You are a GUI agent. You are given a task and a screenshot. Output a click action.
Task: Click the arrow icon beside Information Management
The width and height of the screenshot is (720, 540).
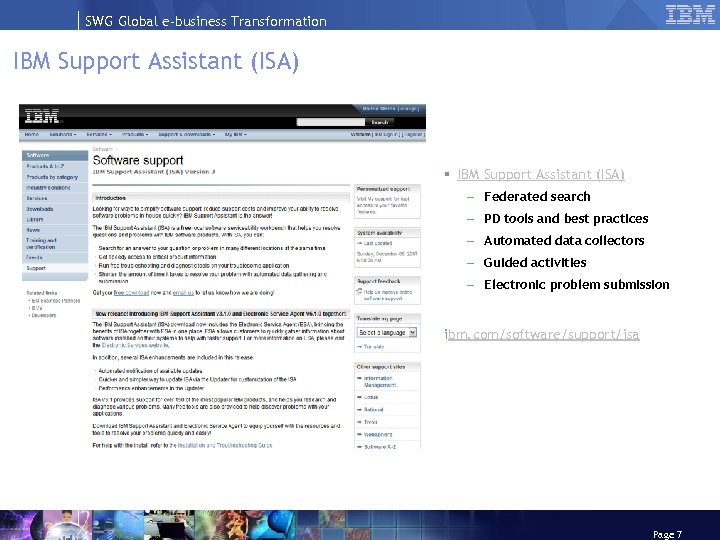[360, 378]
